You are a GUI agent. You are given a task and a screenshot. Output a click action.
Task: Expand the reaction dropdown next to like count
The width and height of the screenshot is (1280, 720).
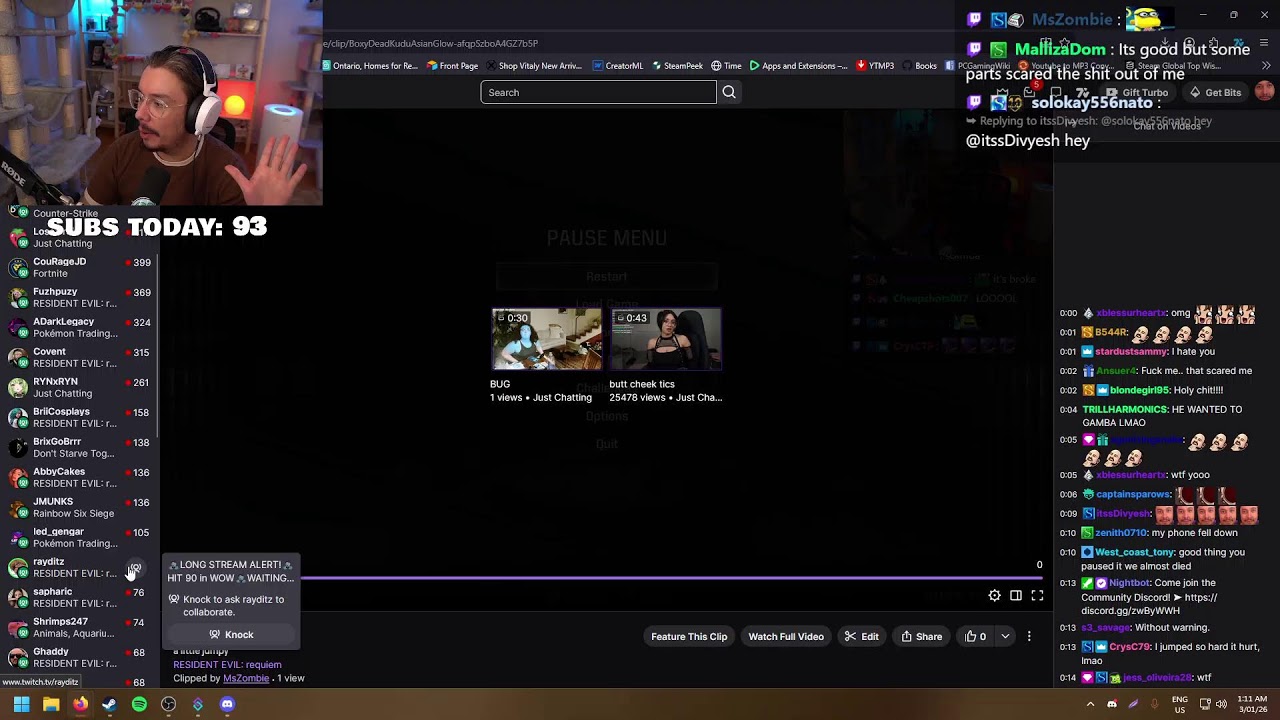(1005, 637)
